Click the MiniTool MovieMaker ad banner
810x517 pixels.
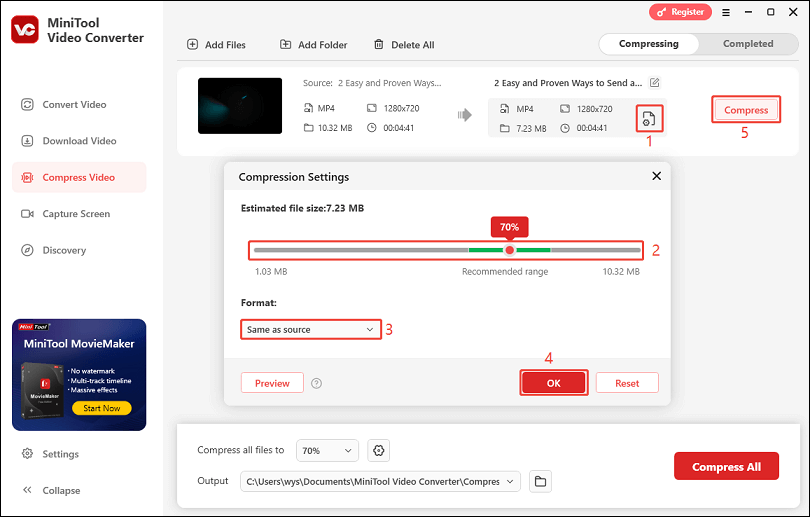pyautogui.click(x=79, y=374)
